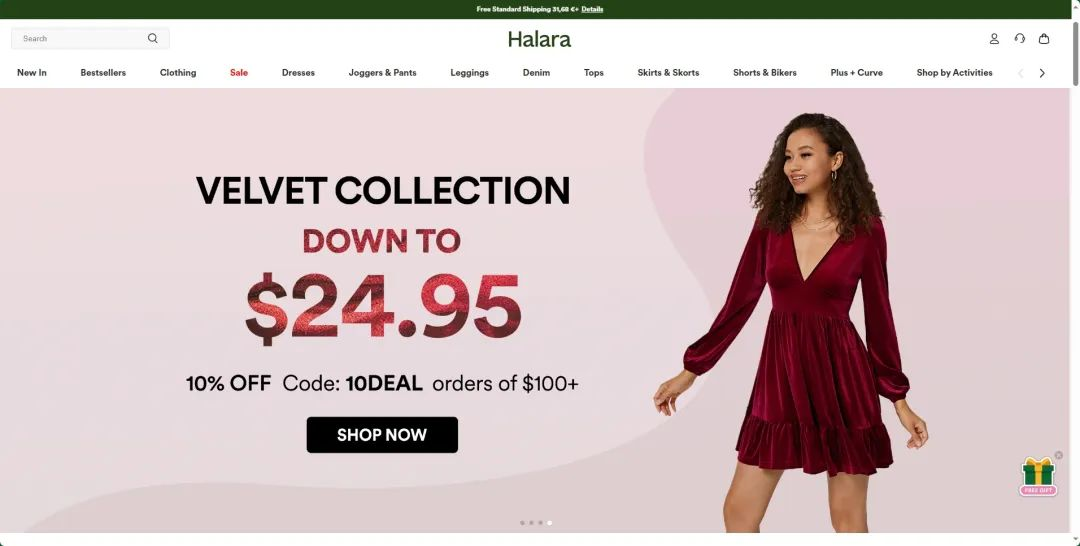Open free shipping Details link
This screenshot has width=1080, height=546.
(592, 9)
